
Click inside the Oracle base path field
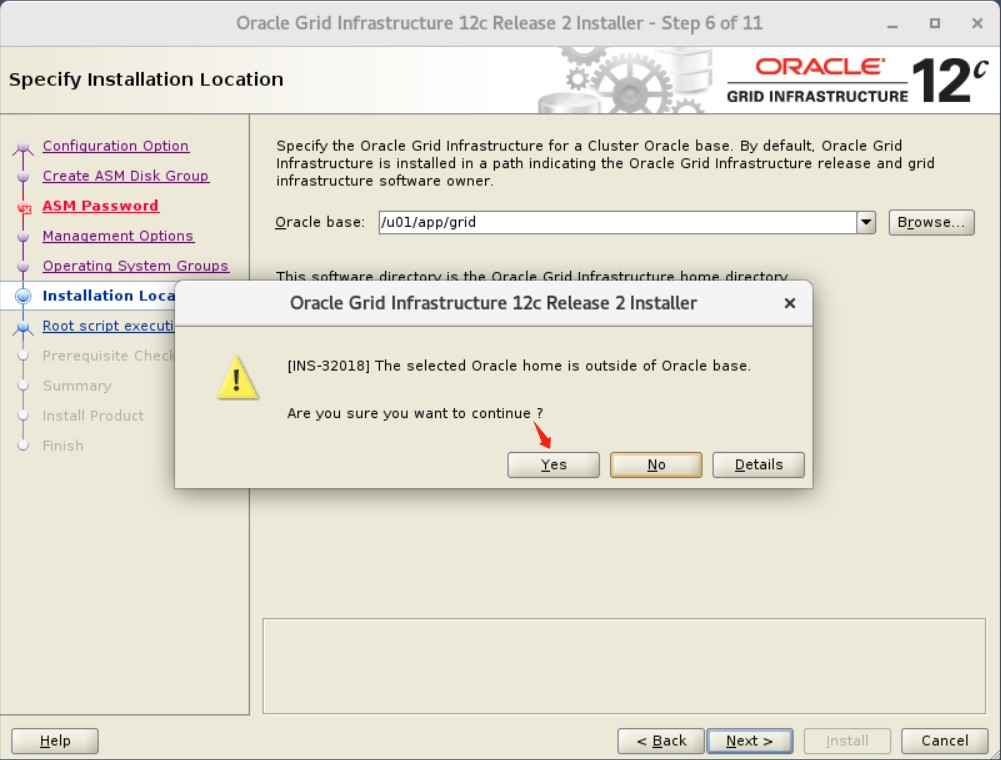point(600,222)
